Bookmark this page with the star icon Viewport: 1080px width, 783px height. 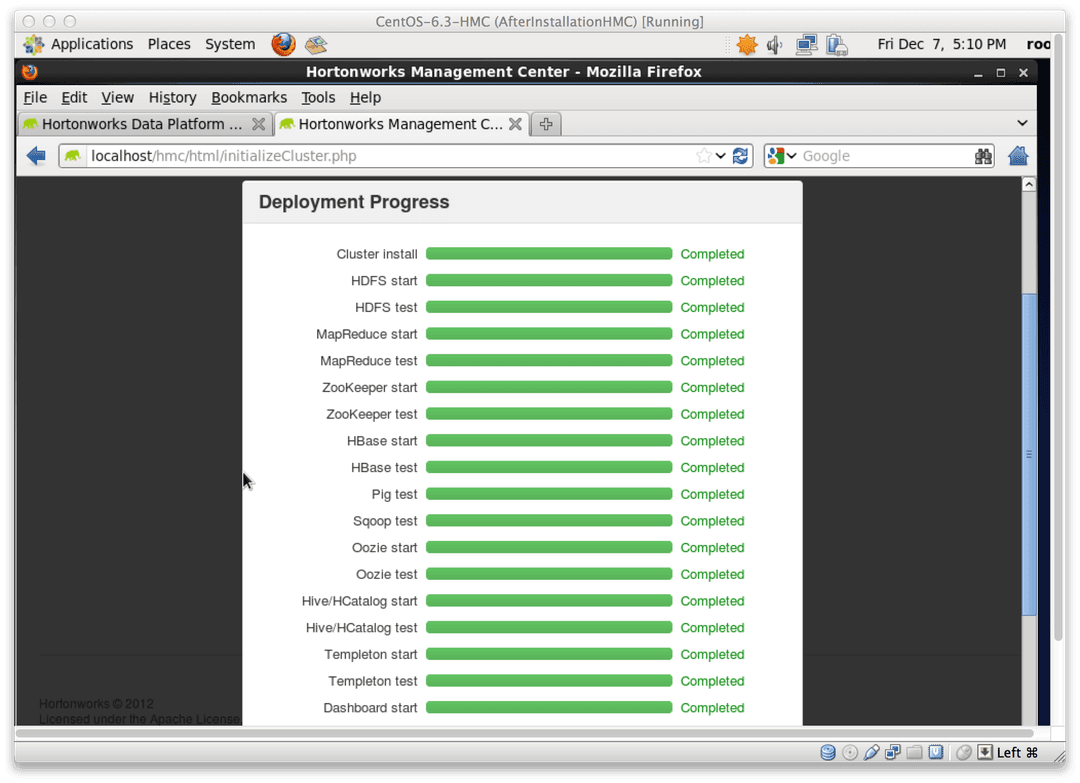[x=704, y=156]
